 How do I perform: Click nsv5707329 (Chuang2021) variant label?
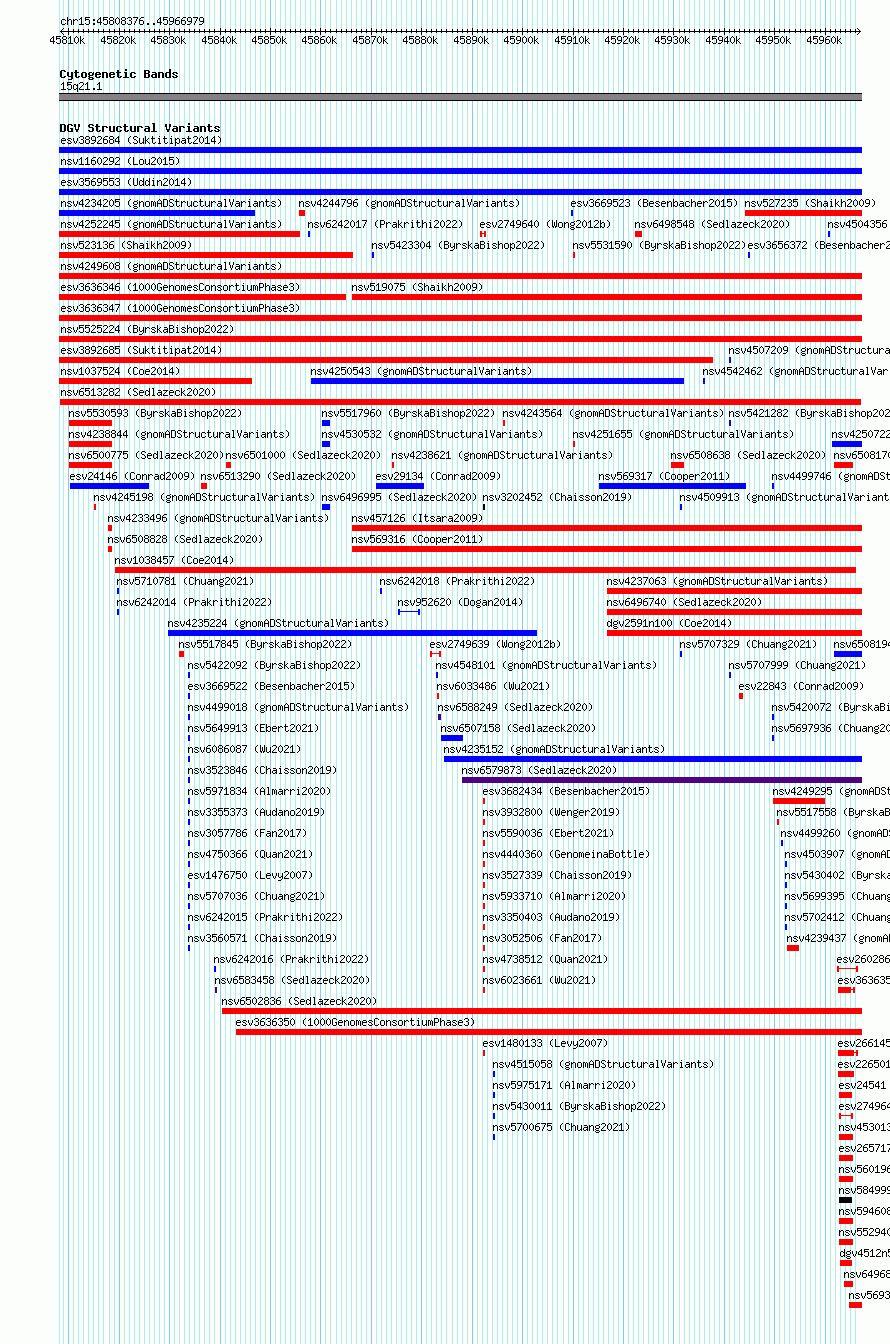(749, 644)
